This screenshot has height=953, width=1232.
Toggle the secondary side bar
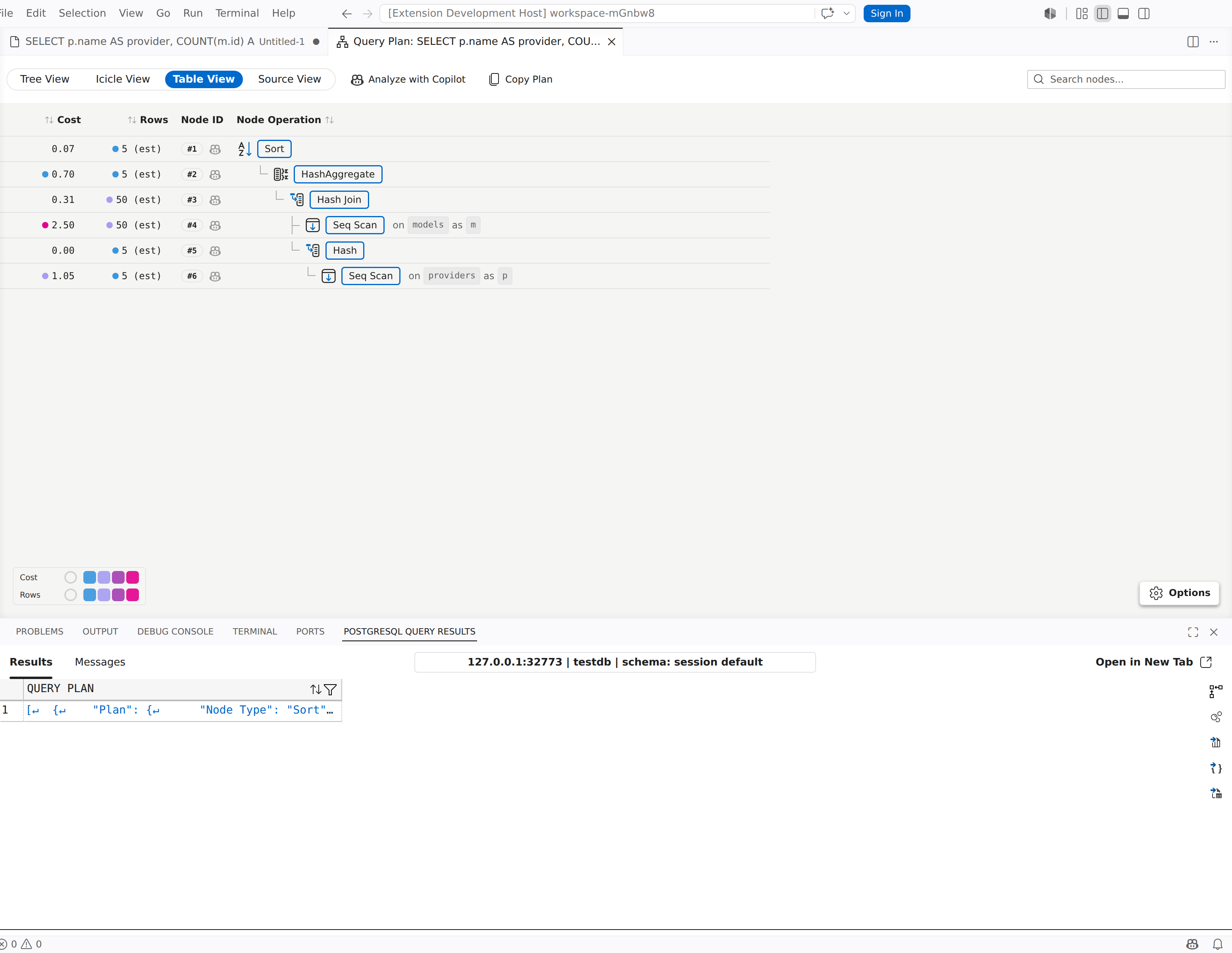pyautogui.click(x=1144, y=14)
